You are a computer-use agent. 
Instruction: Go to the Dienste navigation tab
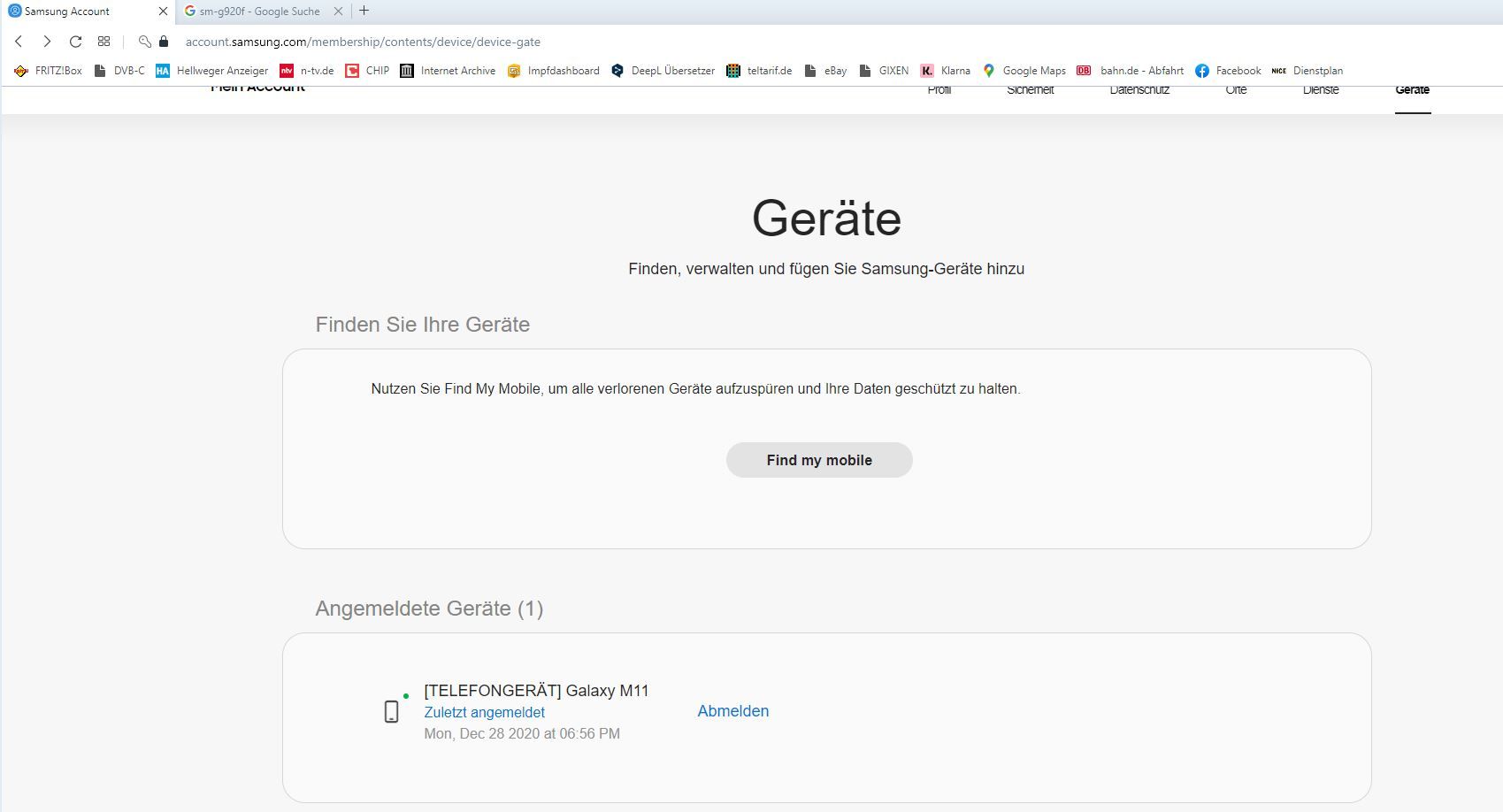coord(1321,90)
